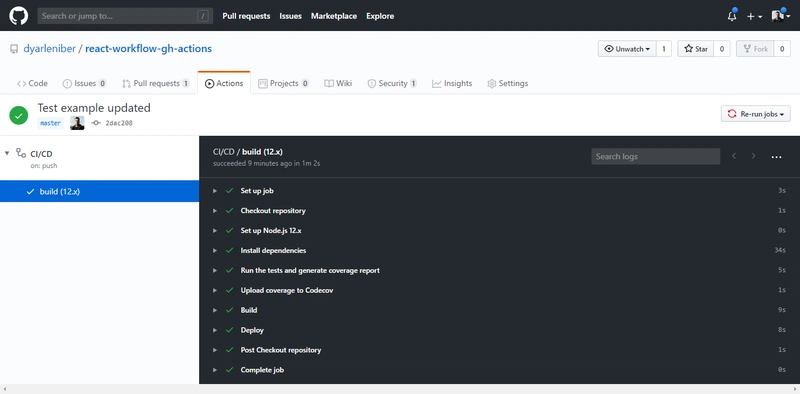Image resolution: width=800 pixels, height=394 pixels.
Task: Expand the Post Checkout repository step
Action: [x=215, y=350]
